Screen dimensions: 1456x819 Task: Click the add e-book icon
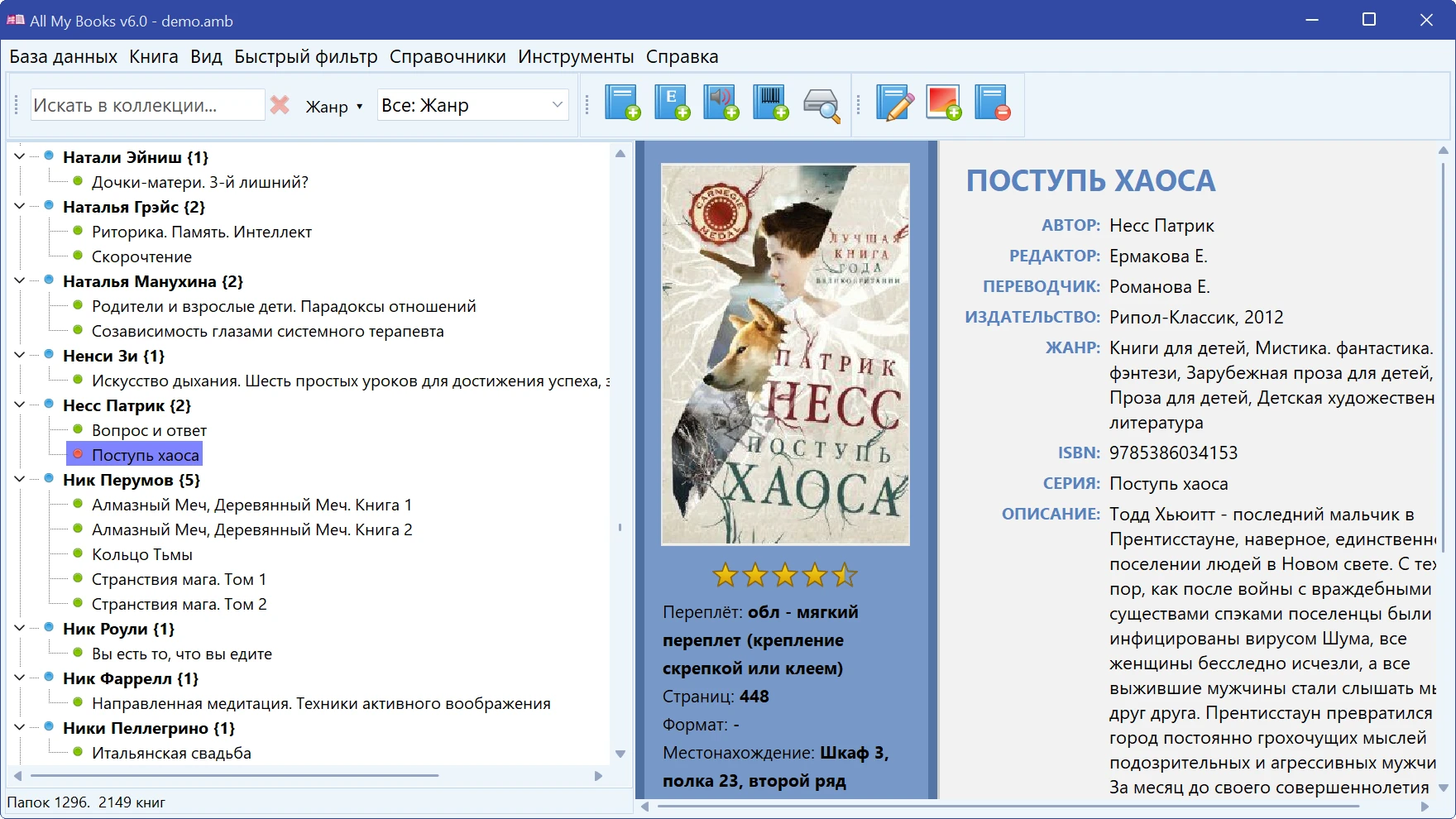click(672, 103)
